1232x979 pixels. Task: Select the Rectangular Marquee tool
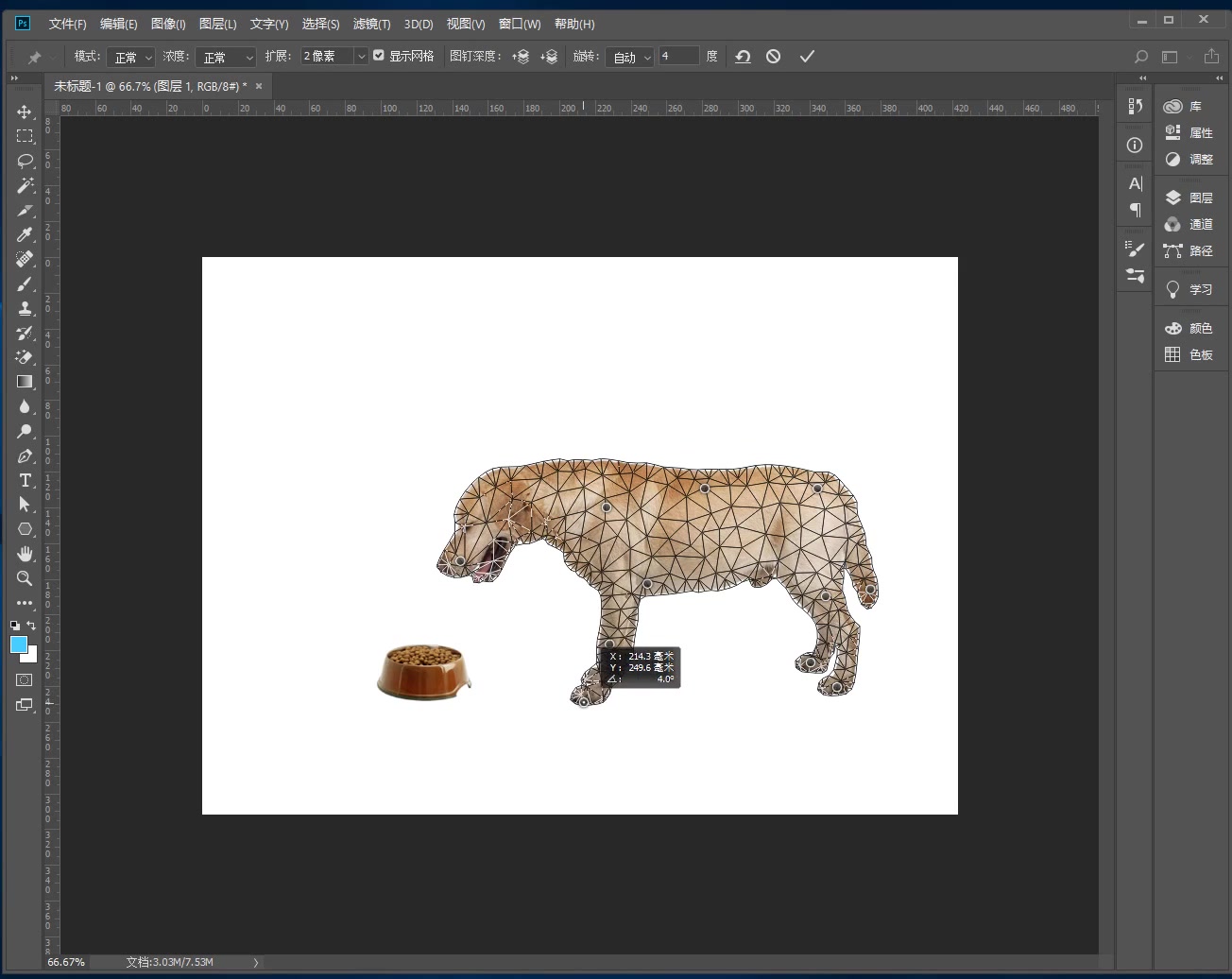[x=25, y=136]
